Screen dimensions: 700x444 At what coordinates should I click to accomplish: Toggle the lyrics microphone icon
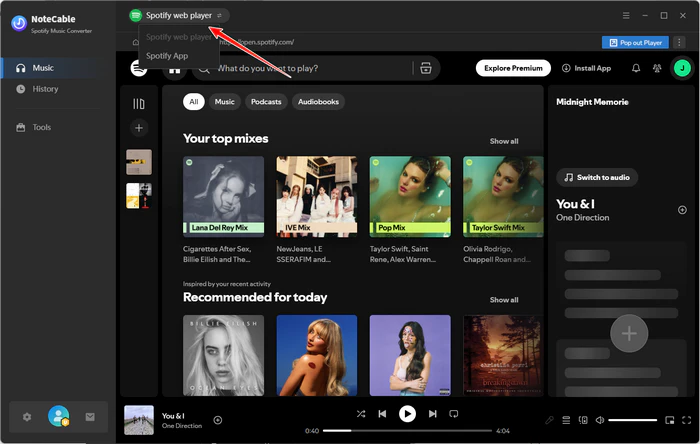tap(549, 420)
